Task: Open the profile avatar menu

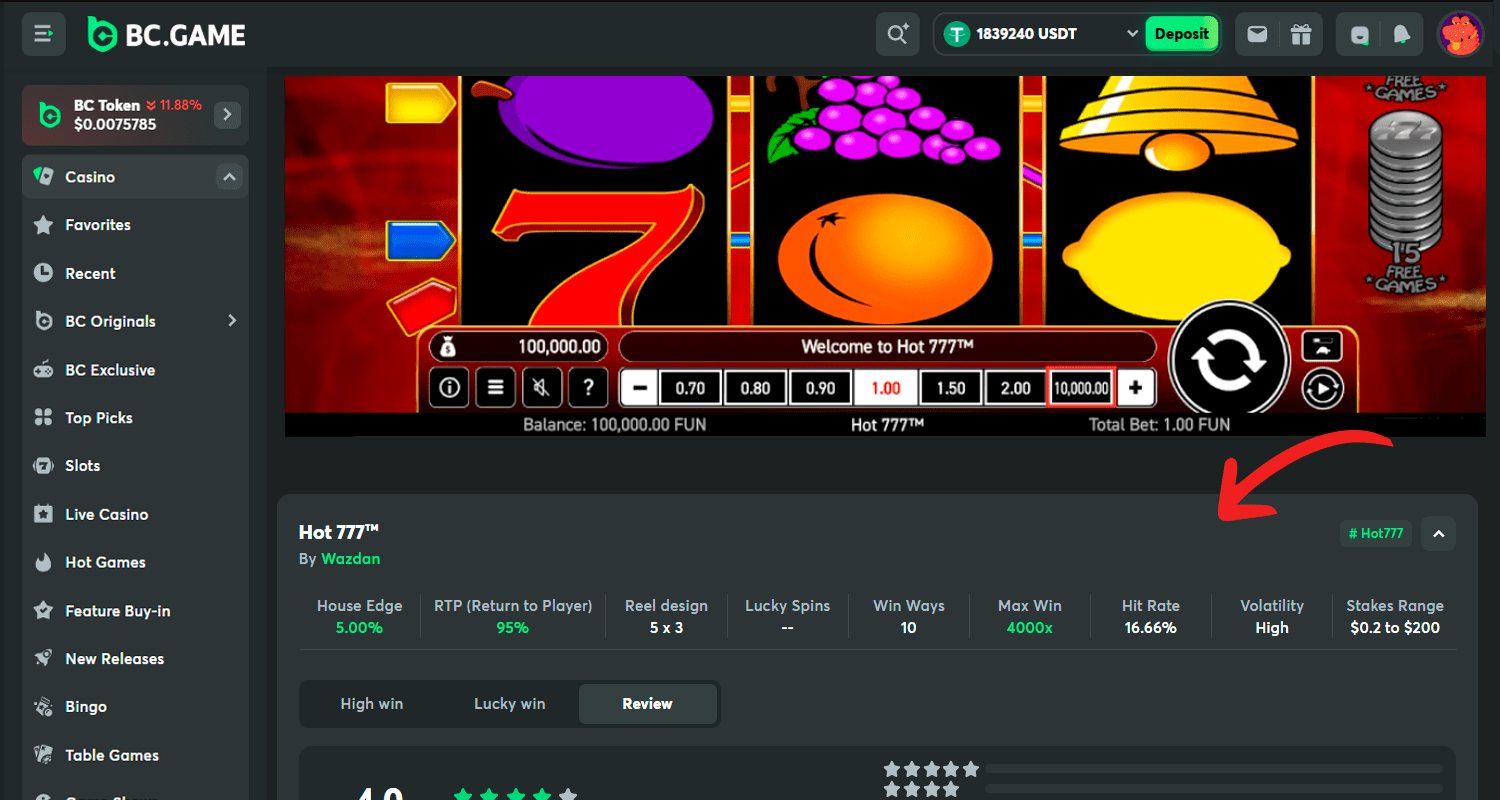Action: click(1461, 34)
